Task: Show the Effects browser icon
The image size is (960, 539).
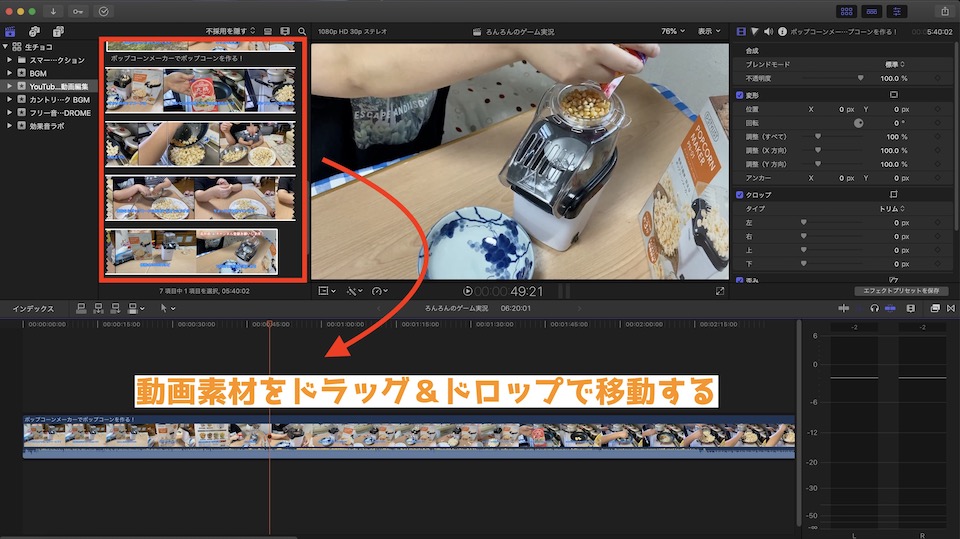Action: tap(935, 309)
